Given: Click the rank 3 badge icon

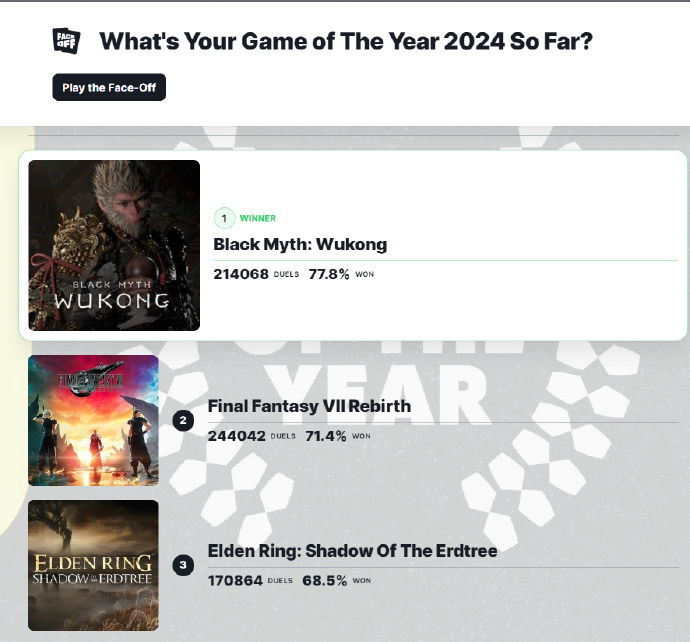Looking at the screenshot, I should click(x=182, y=565).
